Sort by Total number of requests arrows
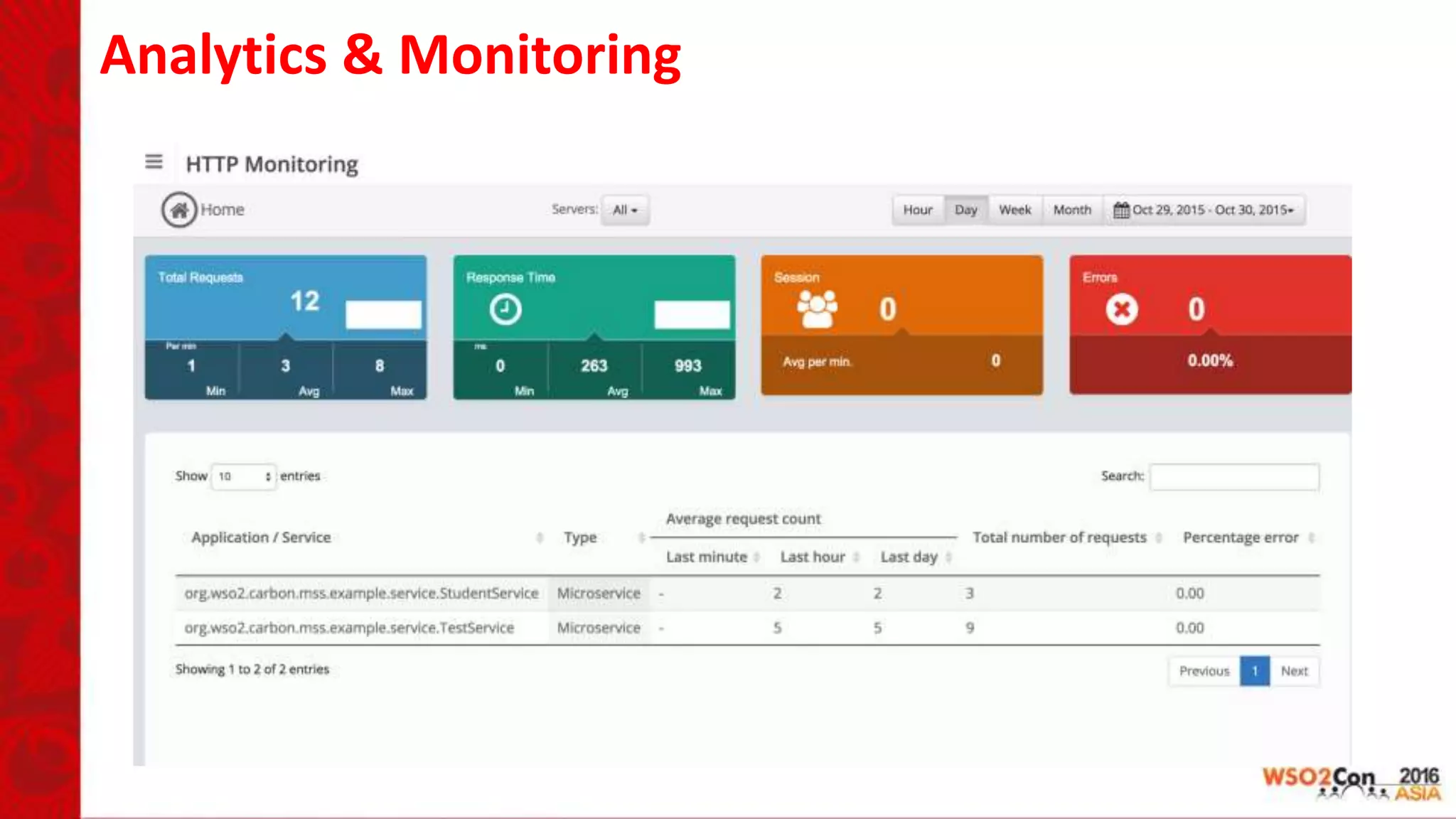This screenshot has width=1456, height=819. [1158, 538]
